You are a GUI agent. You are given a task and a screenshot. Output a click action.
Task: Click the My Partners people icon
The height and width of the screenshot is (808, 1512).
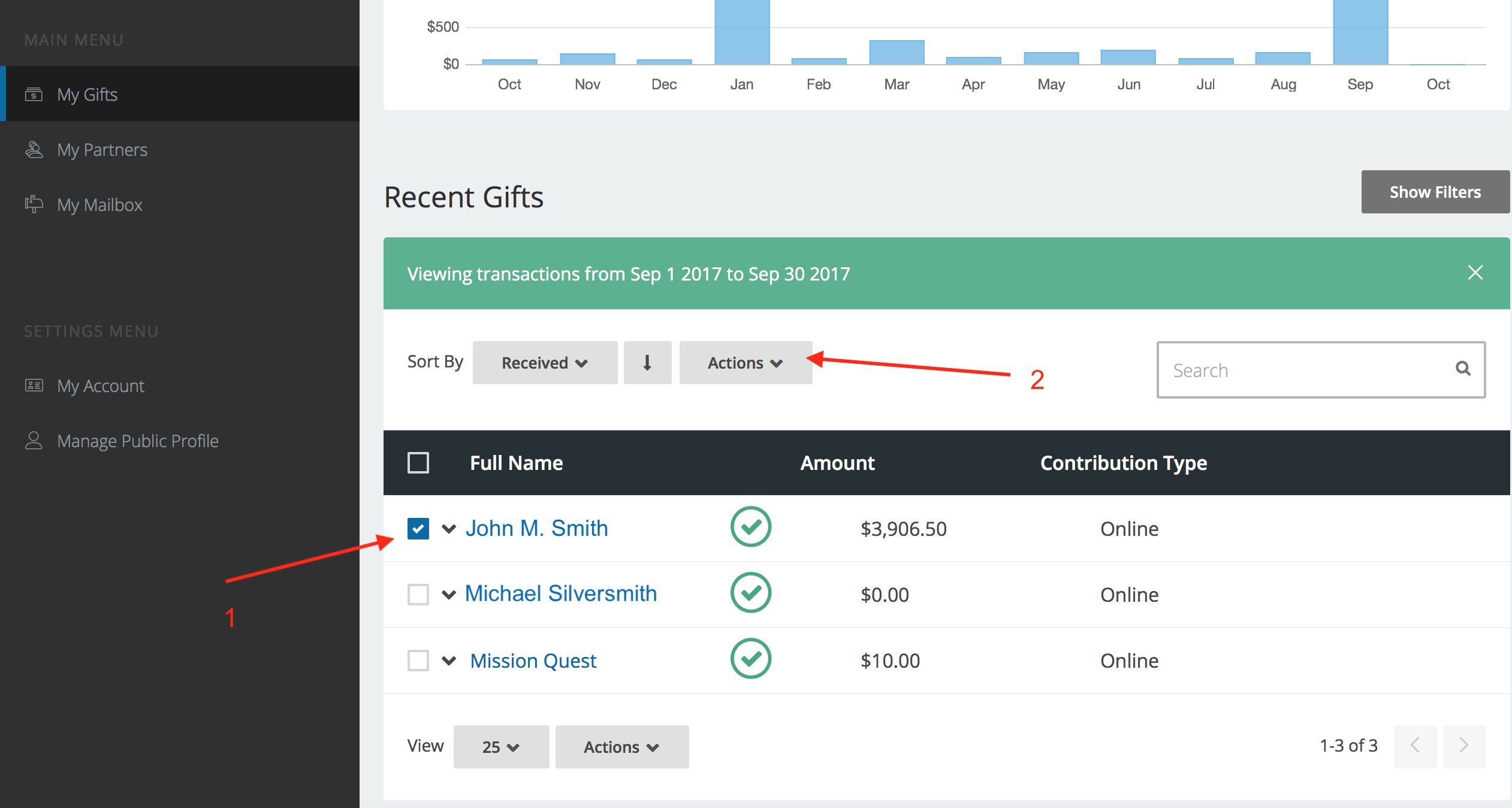34,149
